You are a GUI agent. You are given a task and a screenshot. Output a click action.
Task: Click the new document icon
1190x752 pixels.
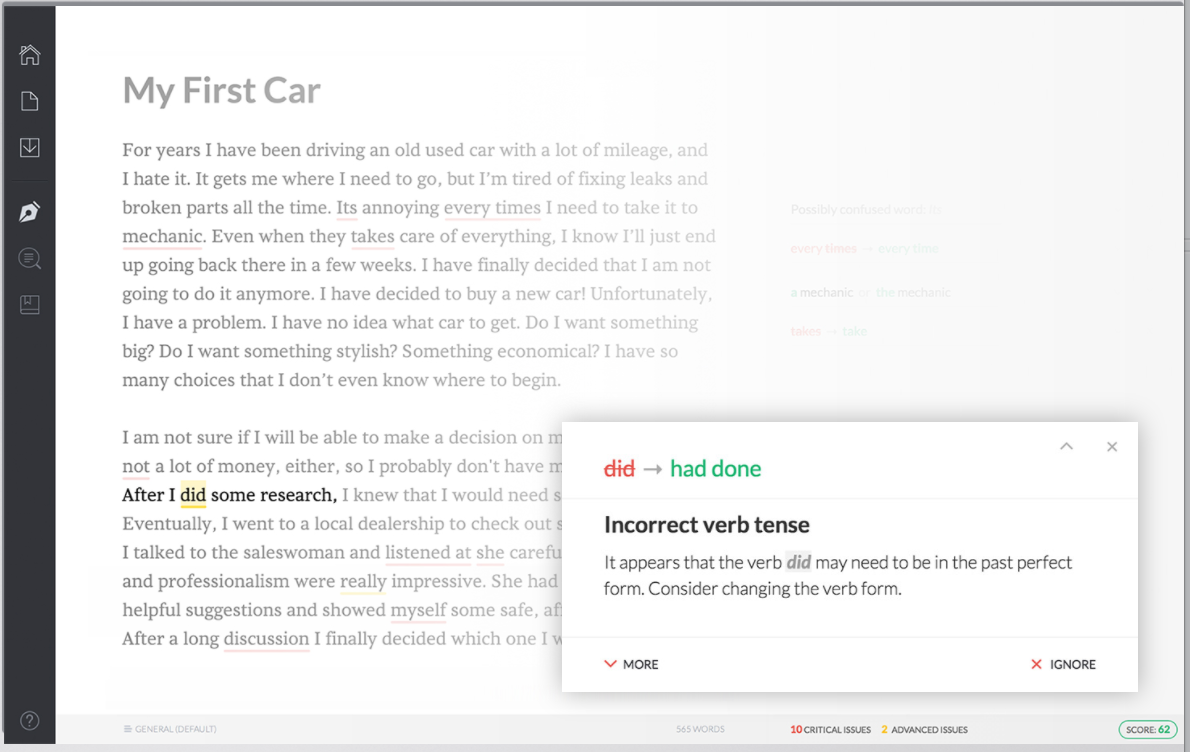(x=30, y=101)
